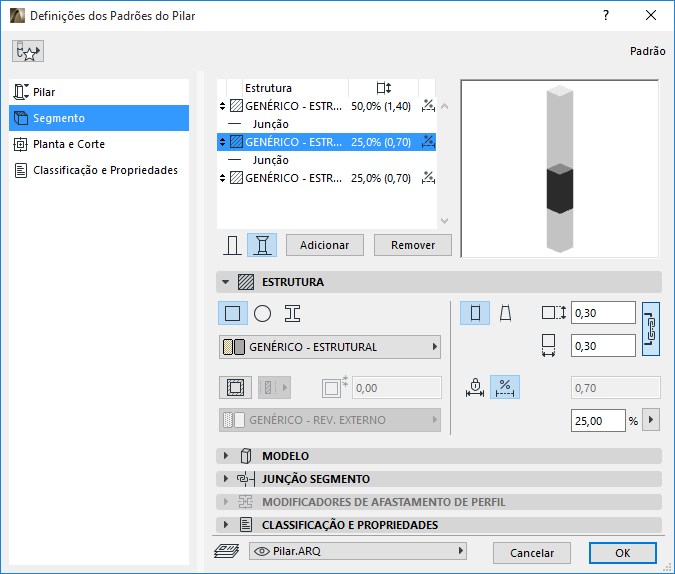The width and height of the screenshot is (675, 574).
Task: Click height mode icon of 50,0% row
Action: click(428, 105)
